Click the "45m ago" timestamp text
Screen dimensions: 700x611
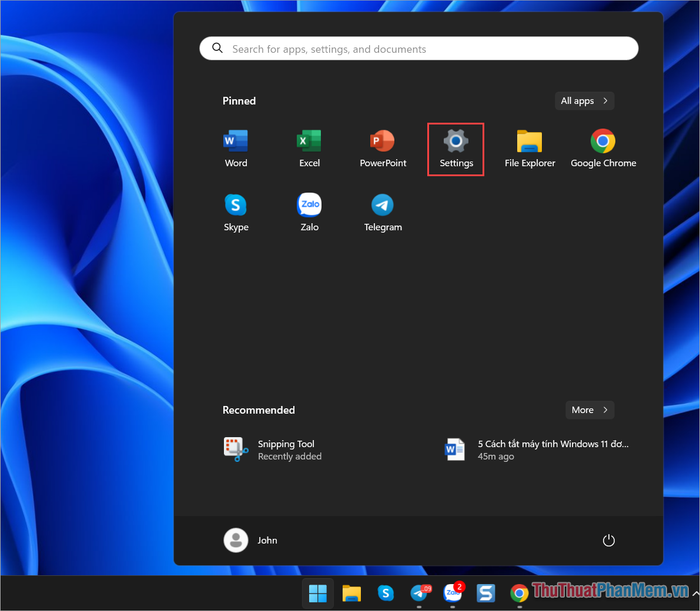tap(496, 457)
